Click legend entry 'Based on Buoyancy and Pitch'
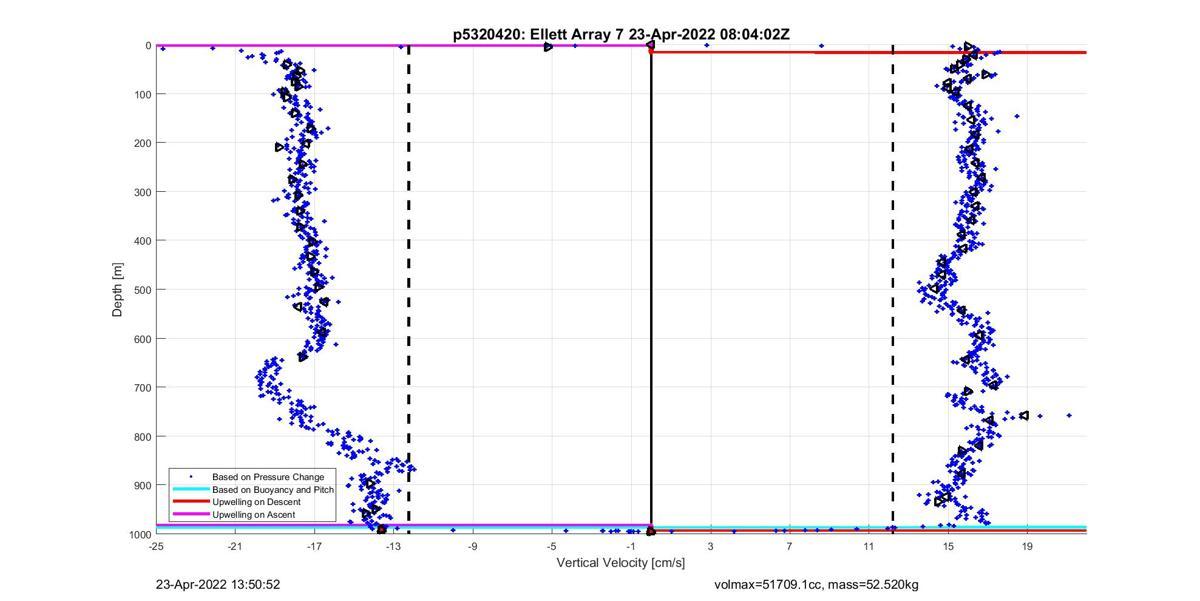 [x=273, y=490]
